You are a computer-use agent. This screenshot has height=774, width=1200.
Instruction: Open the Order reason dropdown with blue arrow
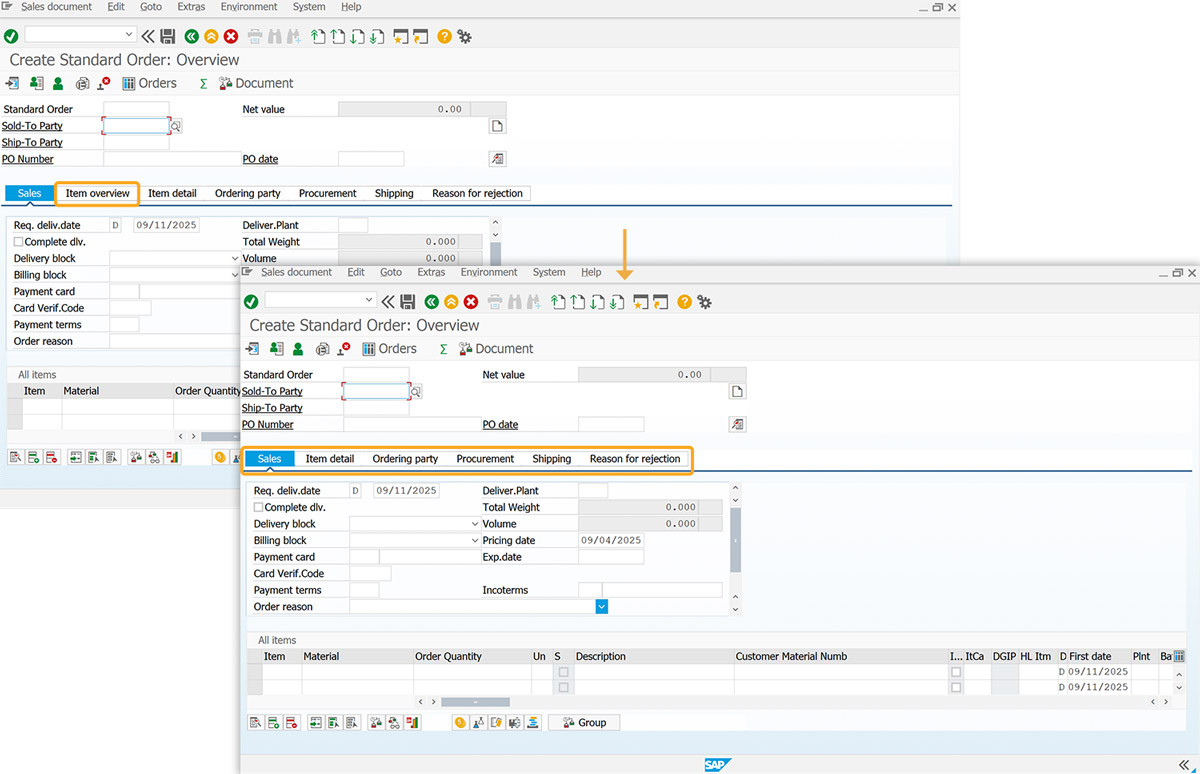pyautogui.click(x=602, y=607)
